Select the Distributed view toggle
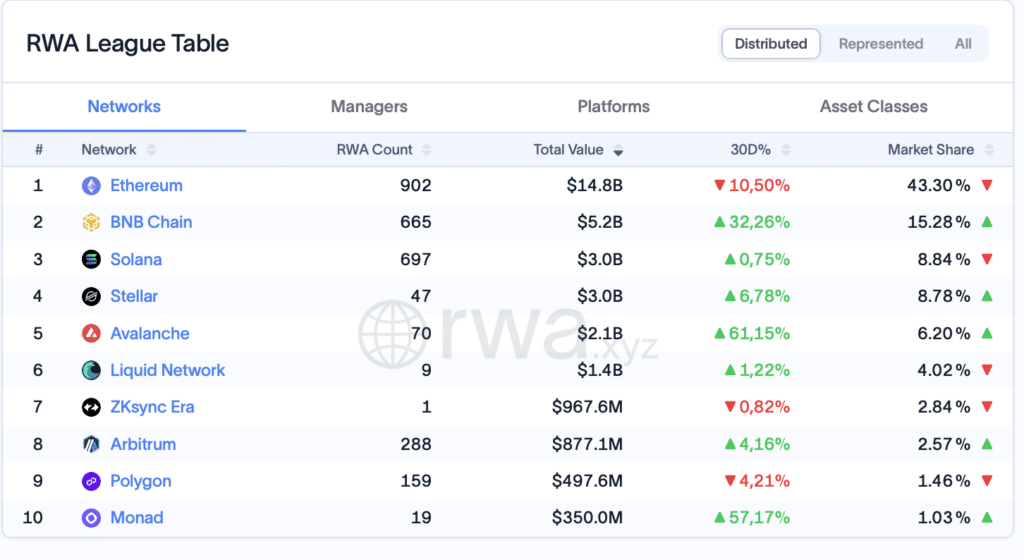The height and width of the screenshot is (560, 1024). coord(771,44)
